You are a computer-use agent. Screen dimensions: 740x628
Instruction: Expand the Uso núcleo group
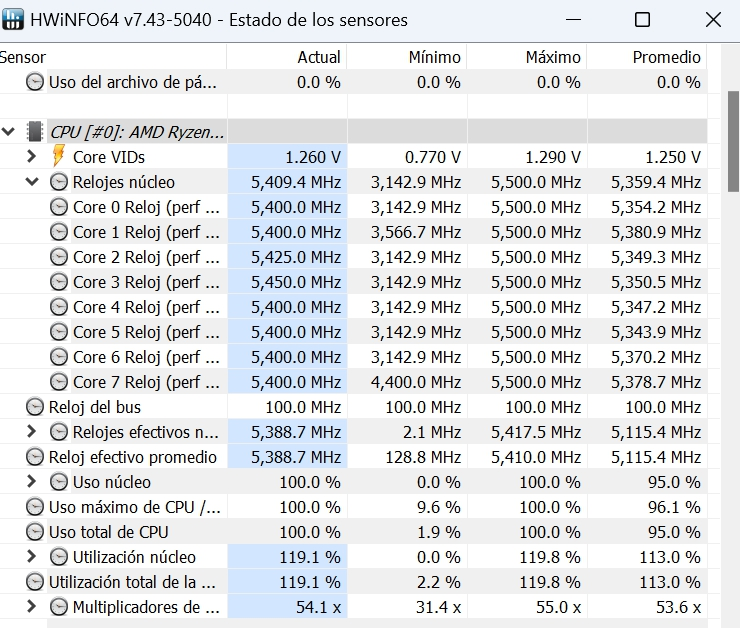pos(32,482)
